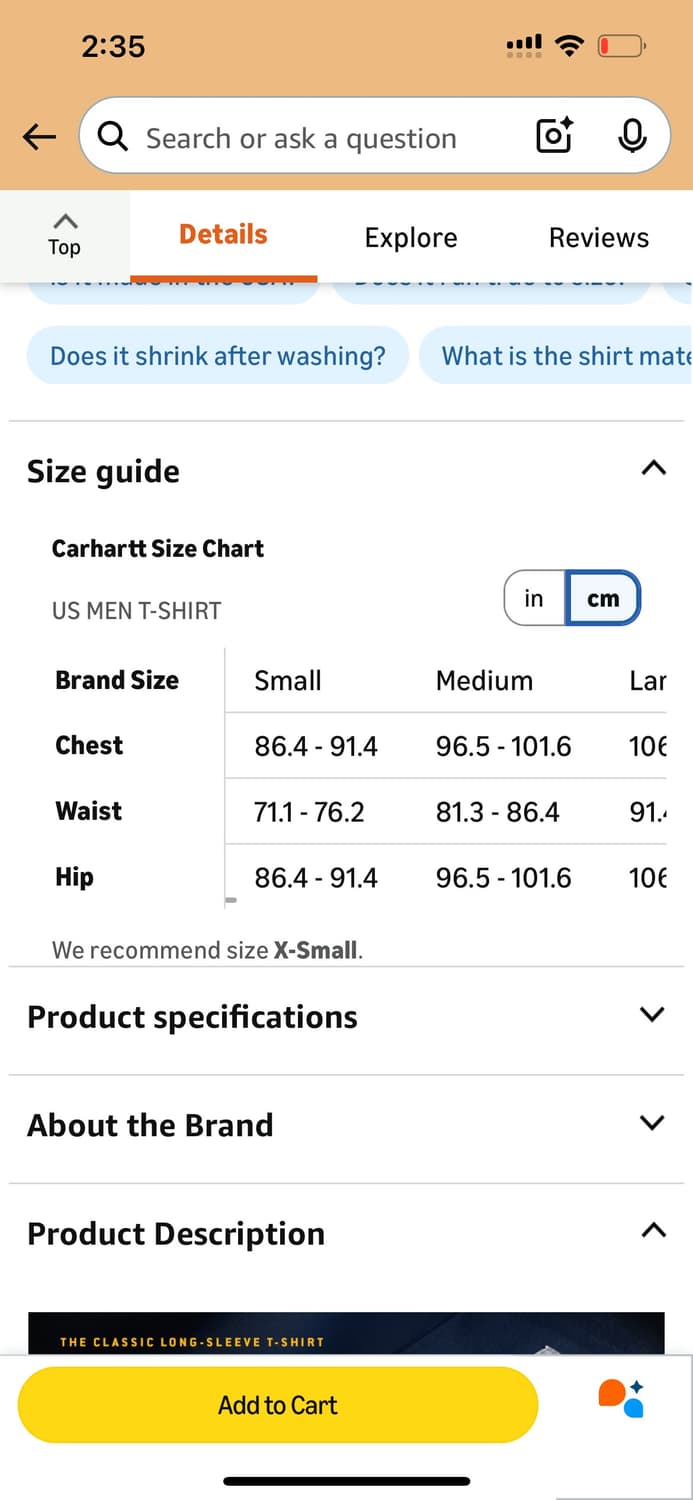Jump to Top with the up arrow

tap(64, 234)
